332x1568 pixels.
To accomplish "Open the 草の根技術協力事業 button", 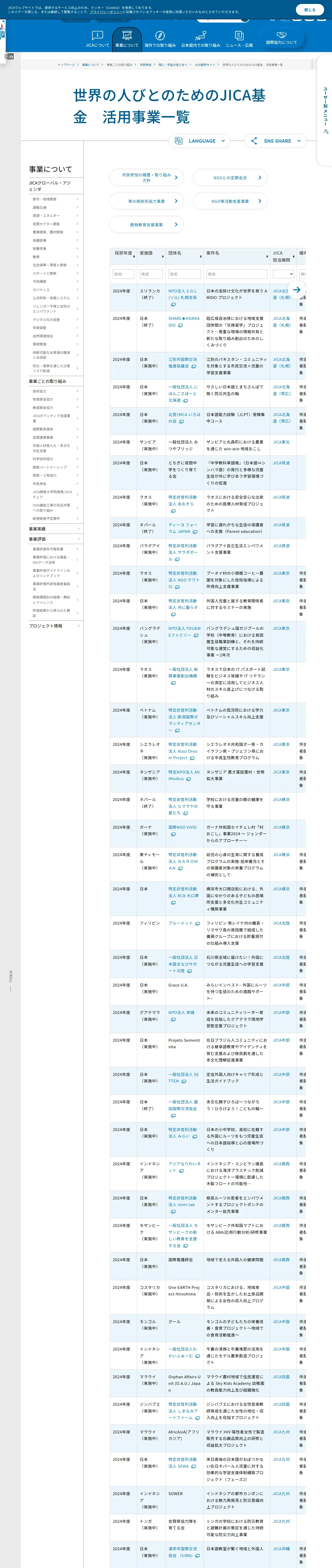I will 147,201.
